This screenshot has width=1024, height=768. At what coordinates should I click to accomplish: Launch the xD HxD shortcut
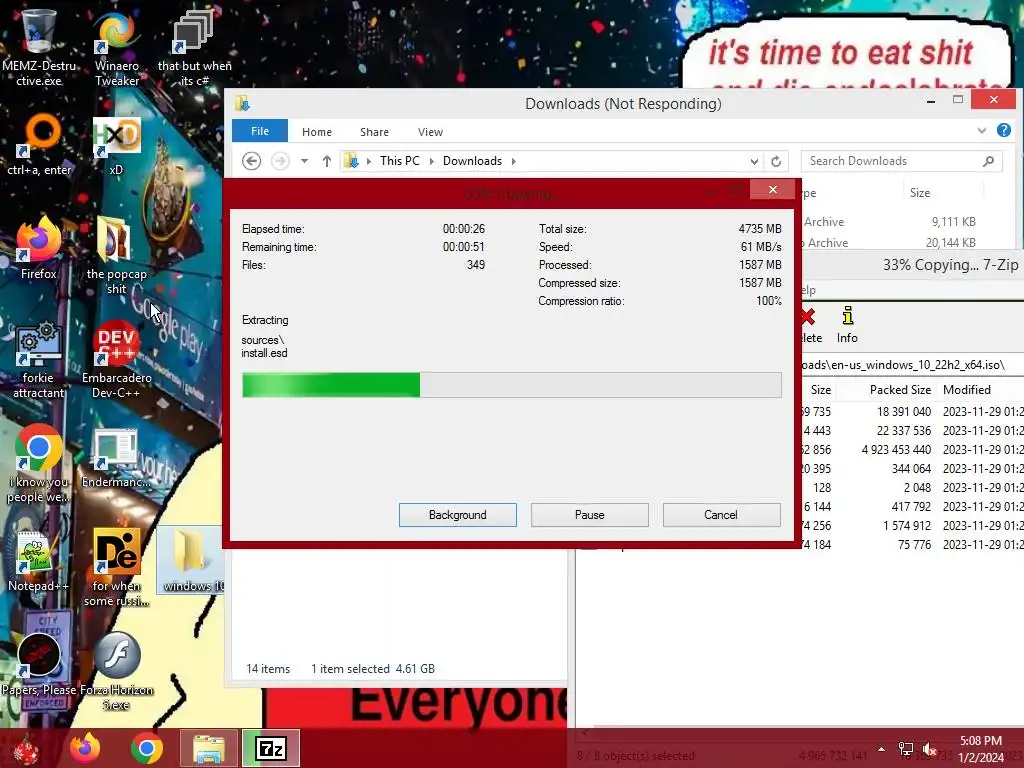pos(116,145)
